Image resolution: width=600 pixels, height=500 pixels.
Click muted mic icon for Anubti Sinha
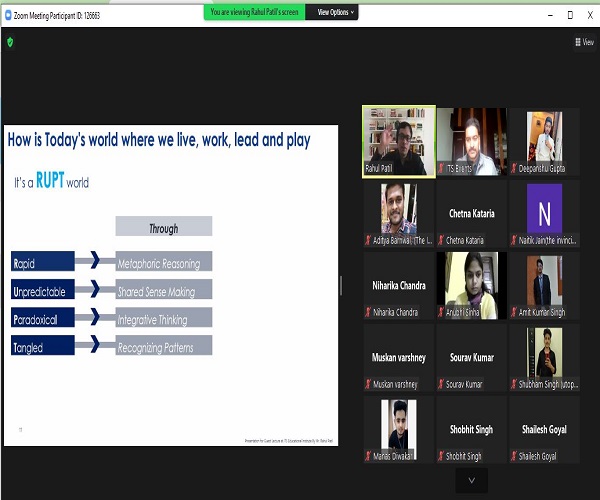(441, 312)
